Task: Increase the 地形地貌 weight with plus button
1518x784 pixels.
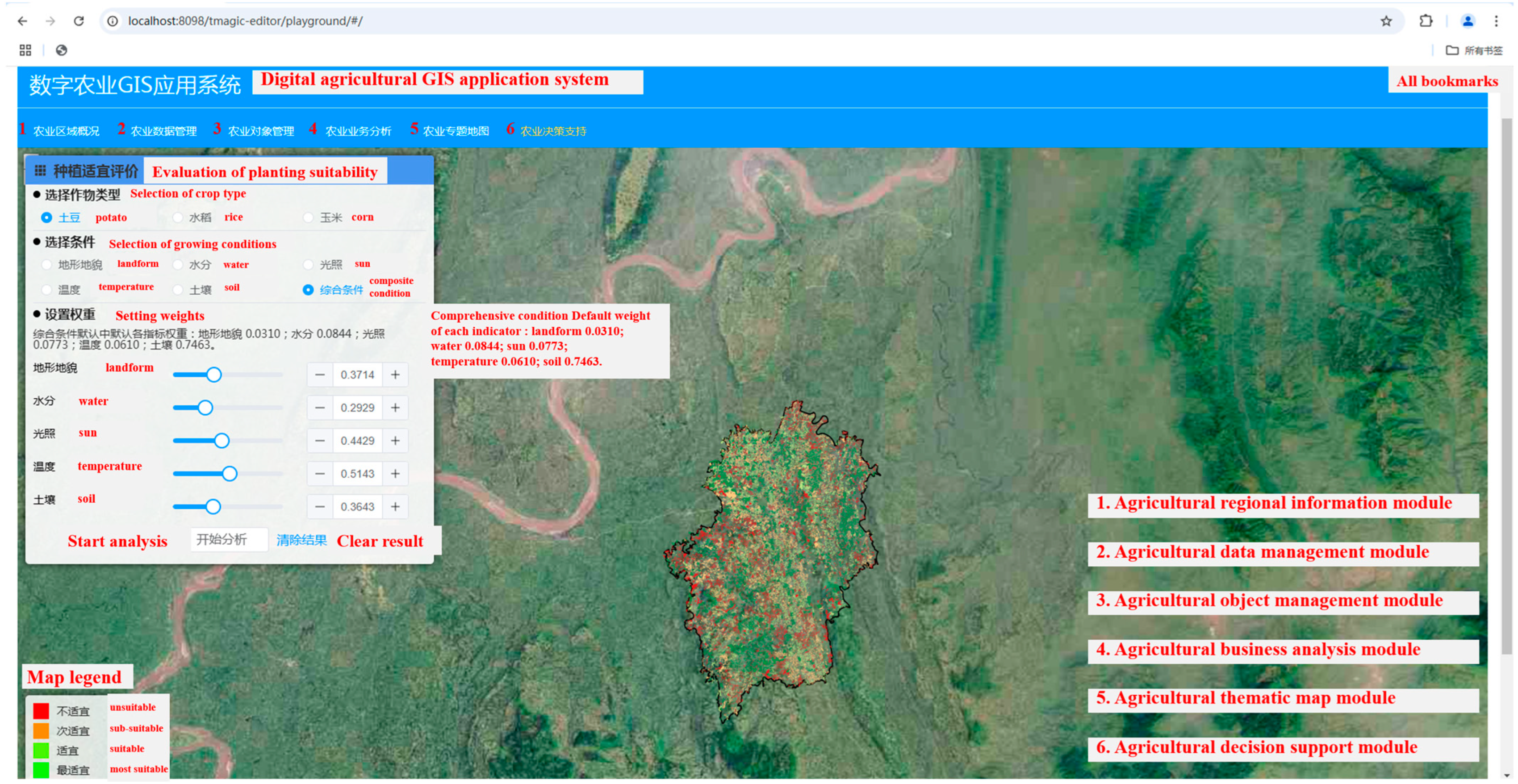Action: (395, 375)
